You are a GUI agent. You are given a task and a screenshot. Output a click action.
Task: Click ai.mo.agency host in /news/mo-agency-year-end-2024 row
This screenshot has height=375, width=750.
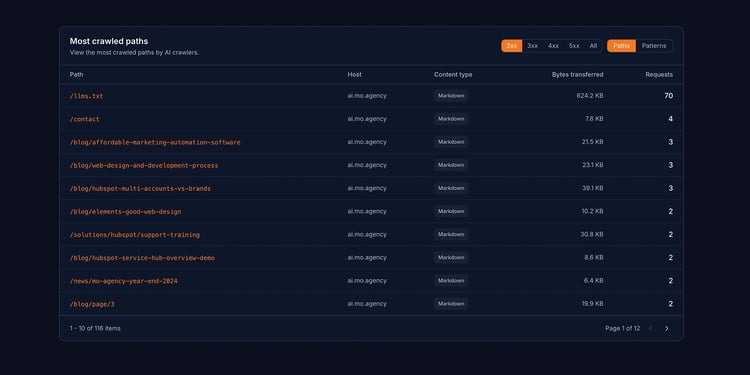click(x=367, y=280)
